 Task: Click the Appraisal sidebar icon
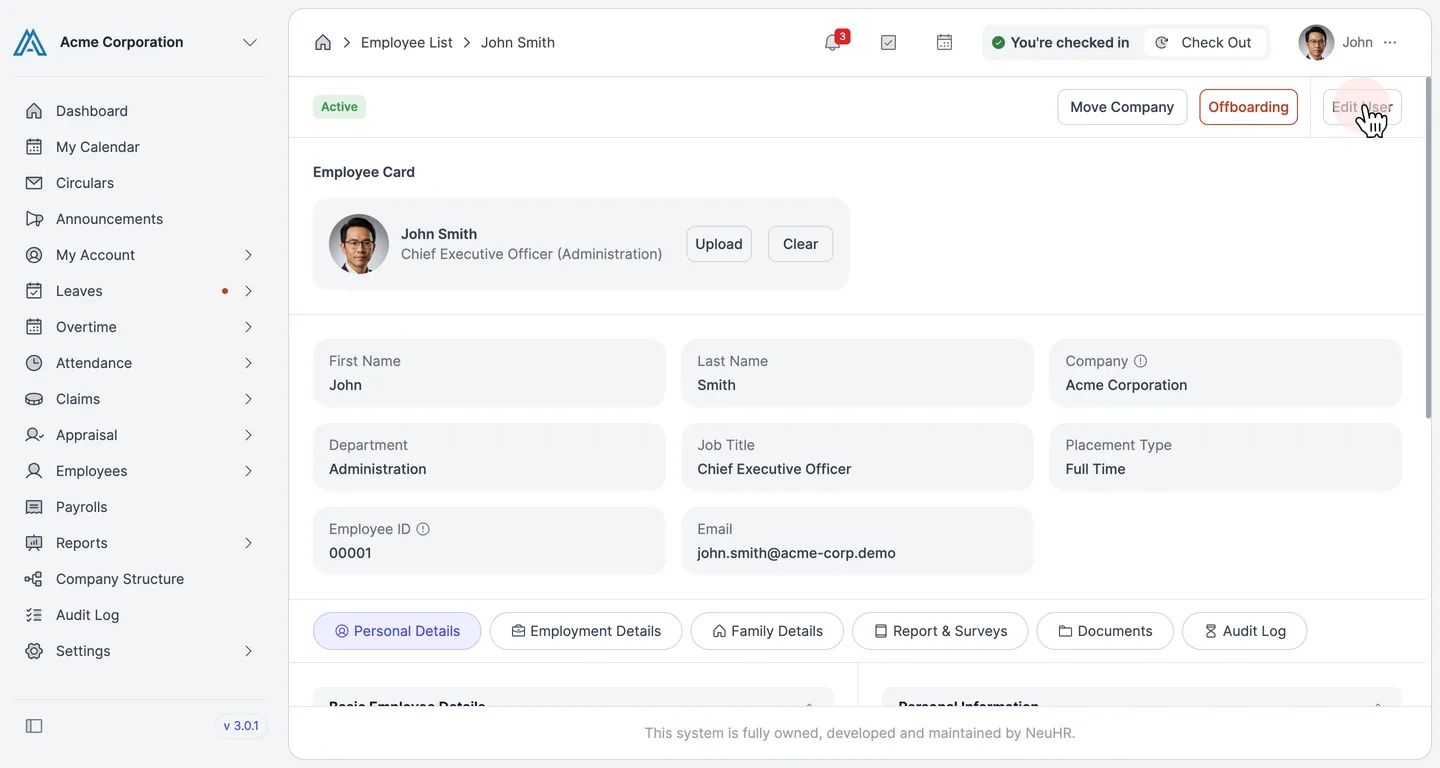pyautogui.click(x=34, y=435)
